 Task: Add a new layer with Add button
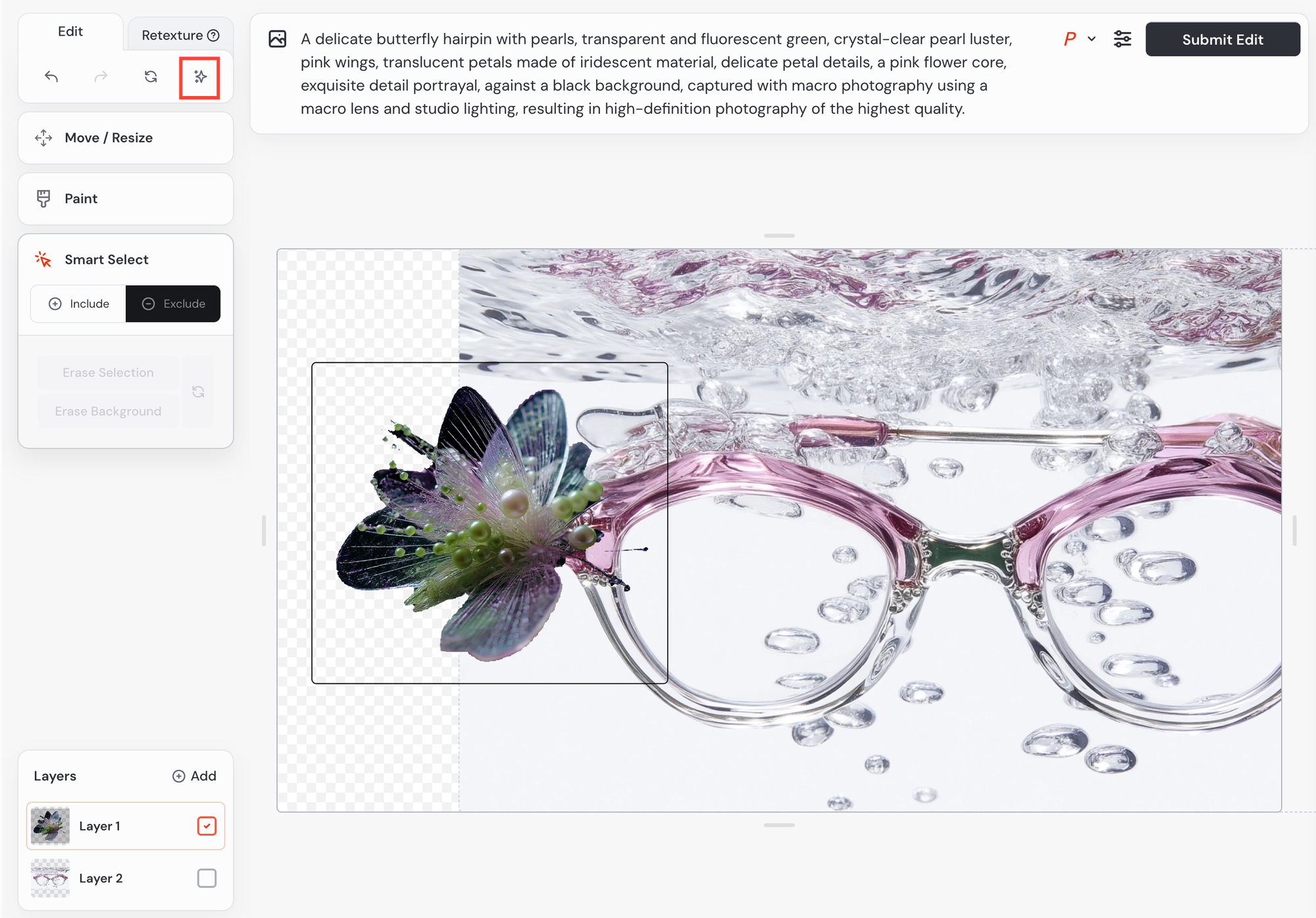click(x=194, y=776)
